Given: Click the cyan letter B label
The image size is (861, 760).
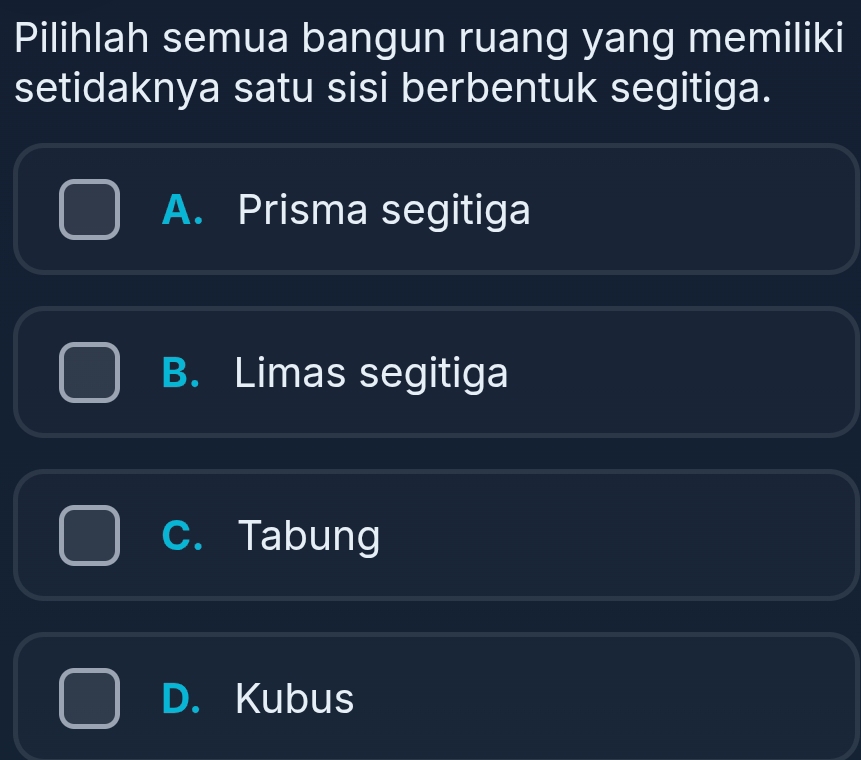Looking at the screenshot, I should click(x=177, y=373).
